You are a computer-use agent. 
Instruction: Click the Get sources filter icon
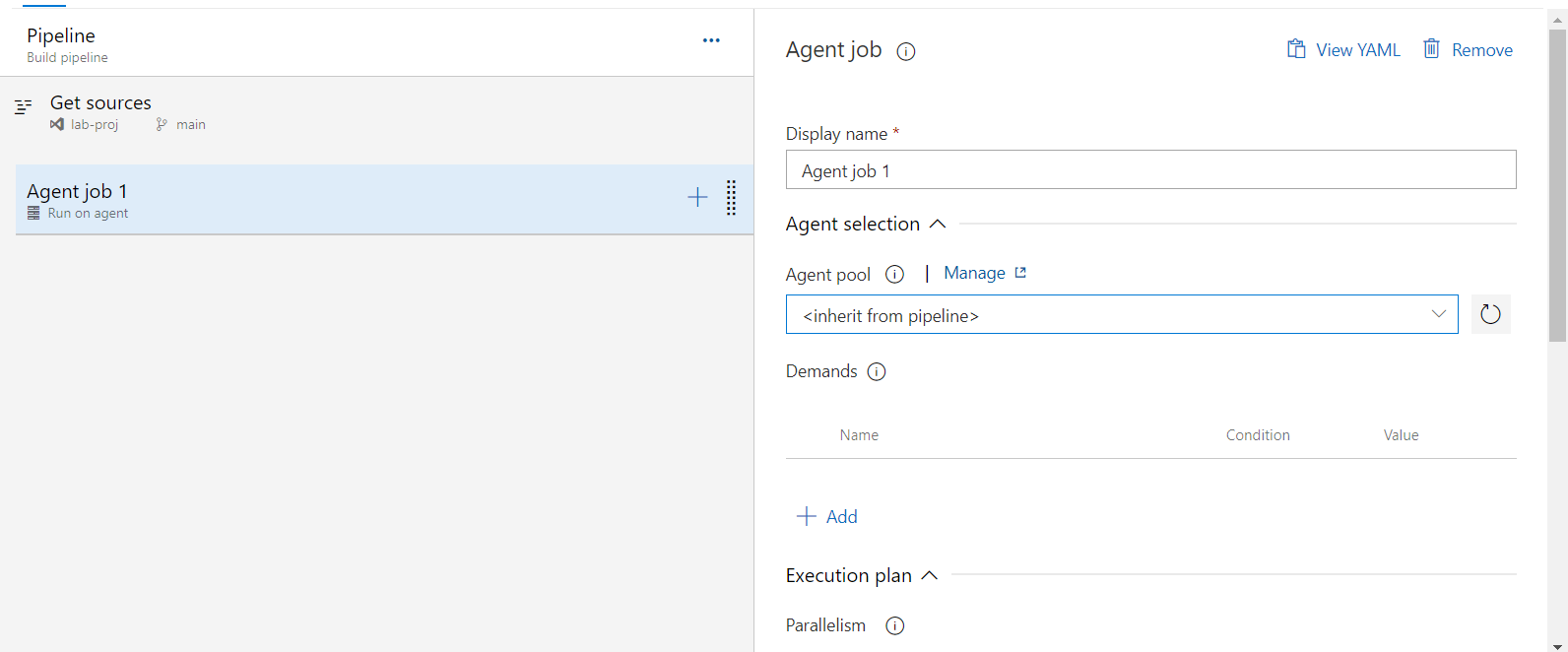[x=24, y=106]
